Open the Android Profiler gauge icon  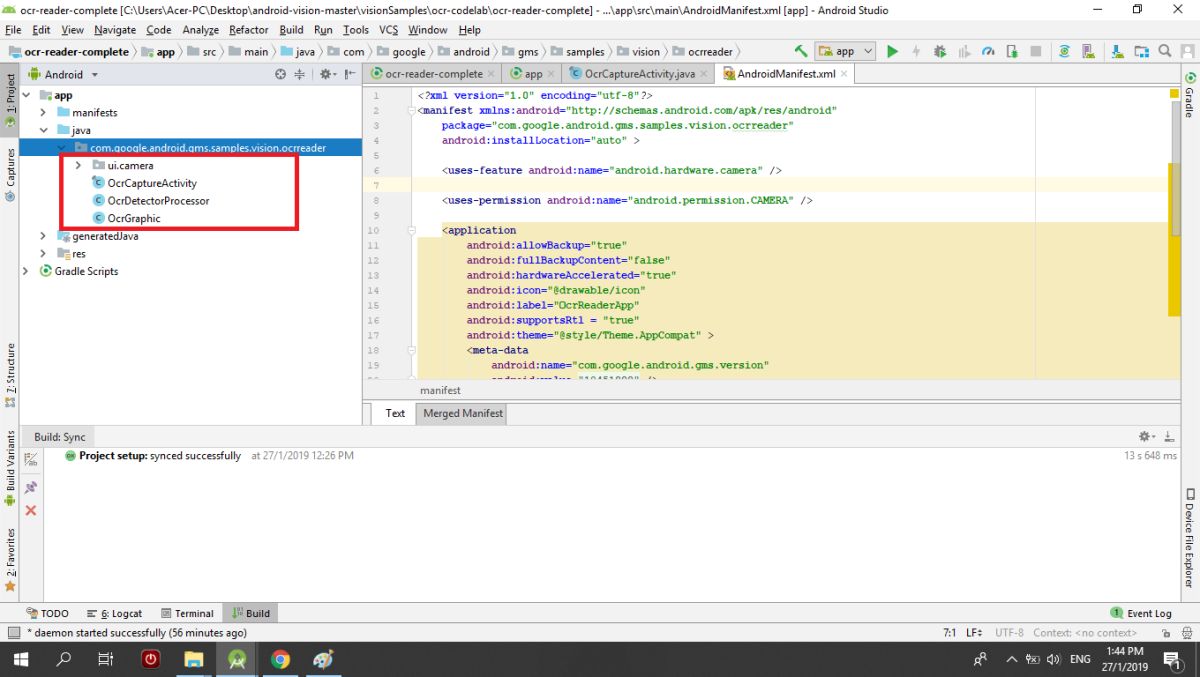pos(988,51)
